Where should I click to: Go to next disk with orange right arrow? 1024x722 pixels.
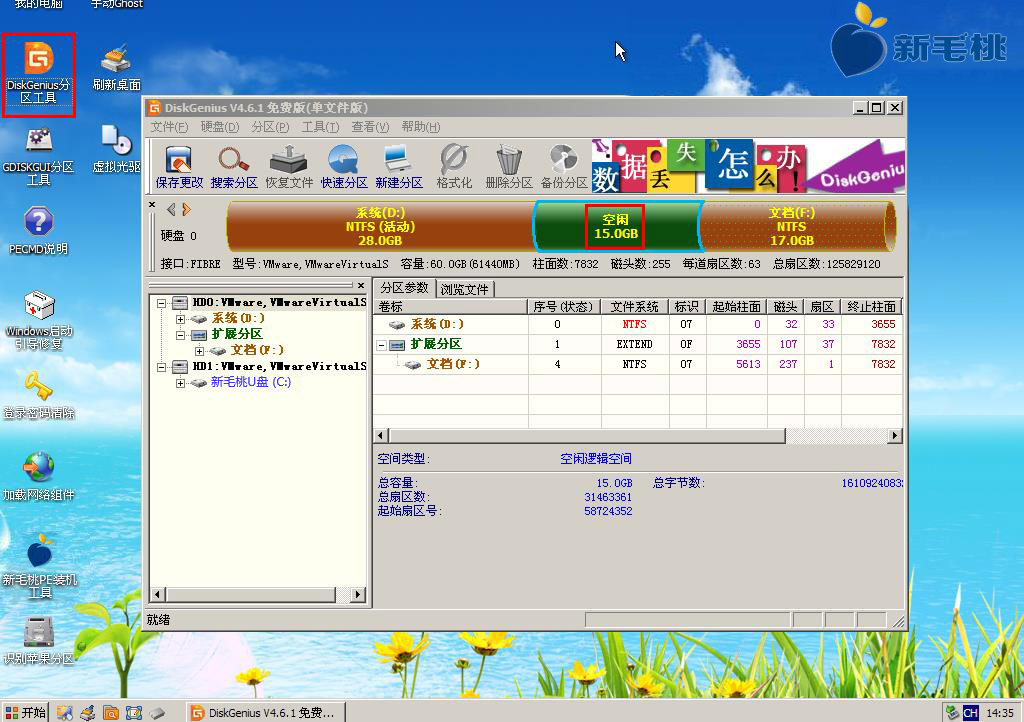187,210
